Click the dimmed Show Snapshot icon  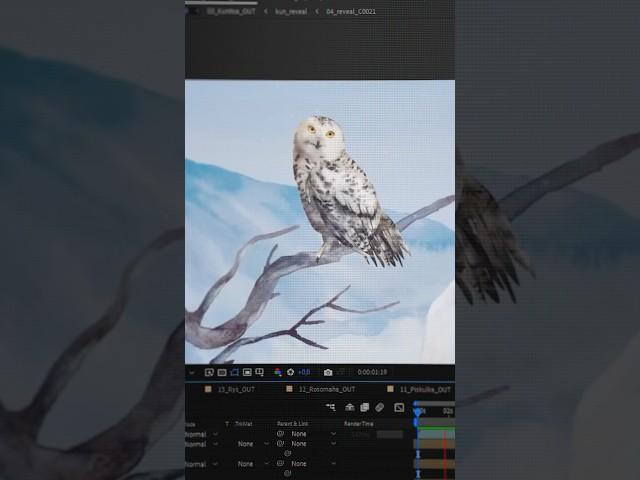click(341, 372)
